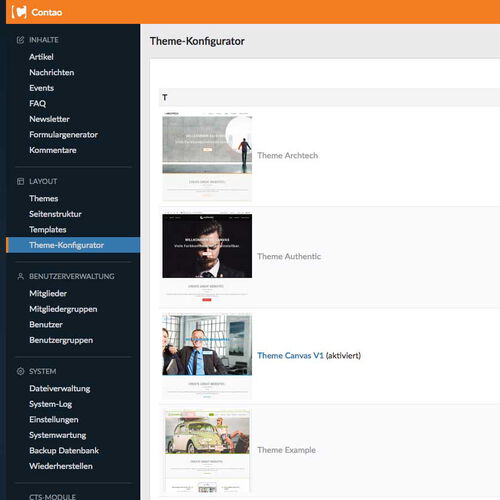Click the Theme Archtech preview thumbnail

[207, 157]
